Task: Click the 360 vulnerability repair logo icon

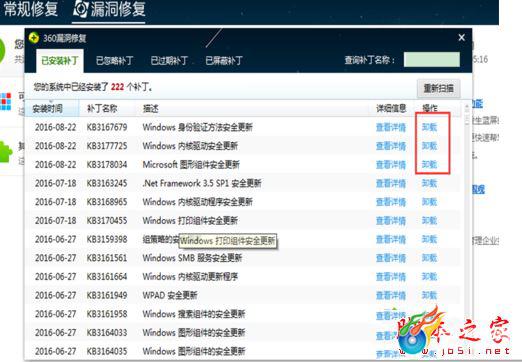Action: 34,38
